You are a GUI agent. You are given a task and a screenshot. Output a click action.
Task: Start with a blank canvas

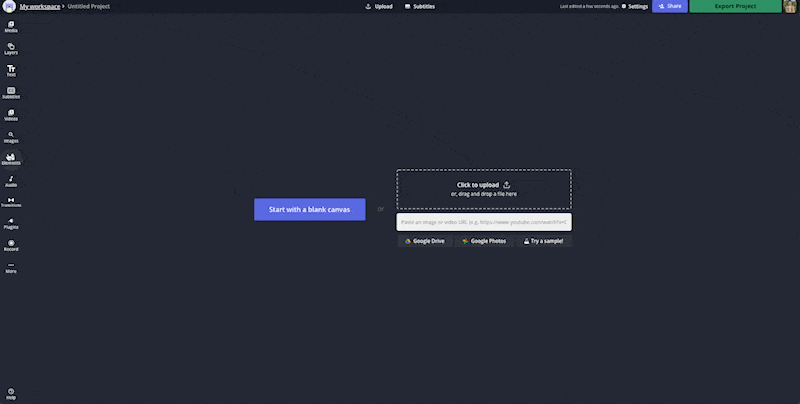click(309, 209)
